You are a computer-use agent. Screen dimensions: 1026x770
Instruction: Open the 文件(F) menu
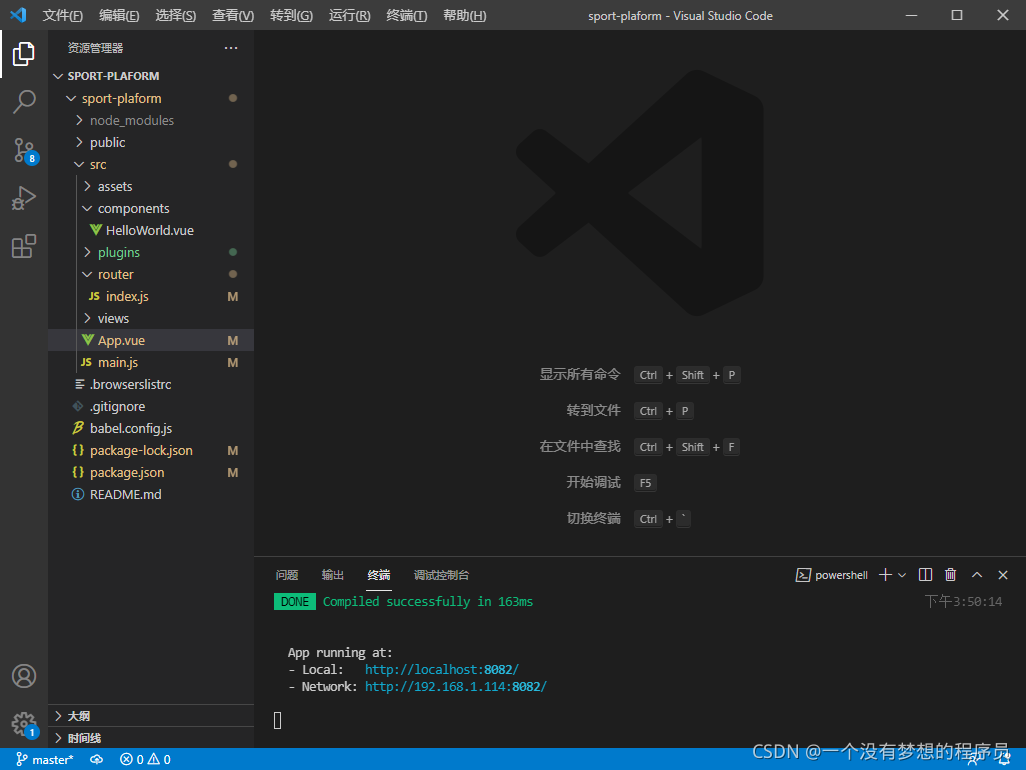tap(63, 15)
